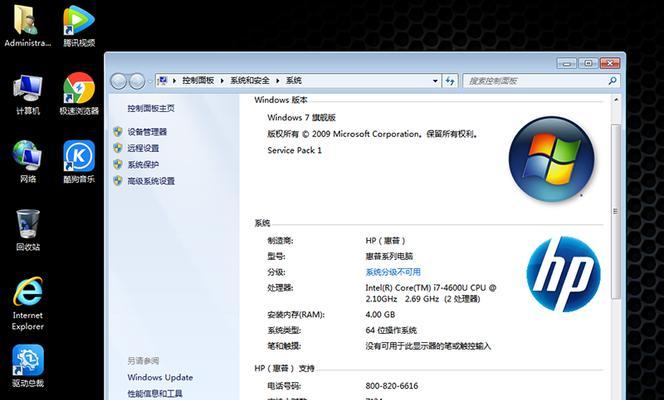Click the 没有可用于此显示器的笔或触控输入 text

[x=428, y=346]
